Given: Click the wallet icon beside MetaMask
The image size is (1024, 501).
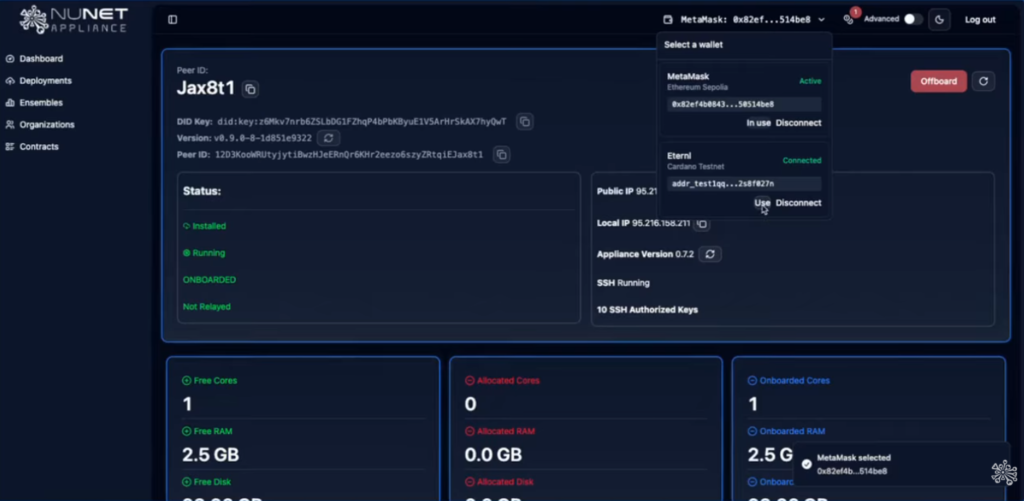Looking at the screenshot, I should tap(667, 20).
